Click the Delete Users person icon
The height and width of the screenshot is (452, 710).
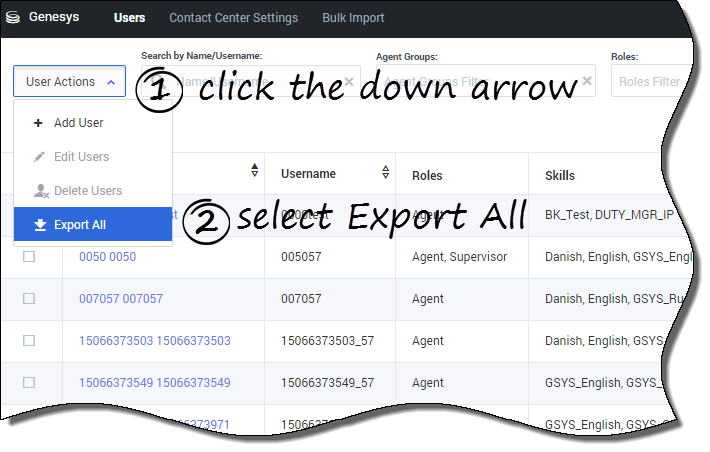point(40,191)
